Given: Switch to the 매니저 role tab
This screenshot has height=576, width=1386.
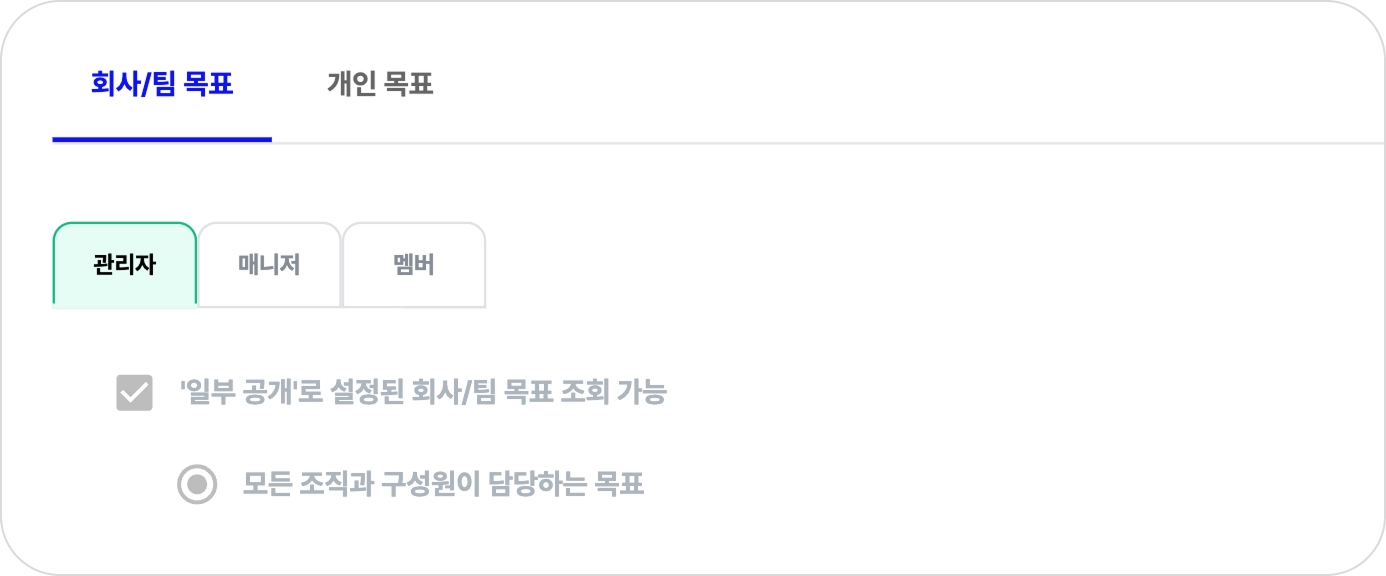Looking at the screenshot, I should click(269, 266).
